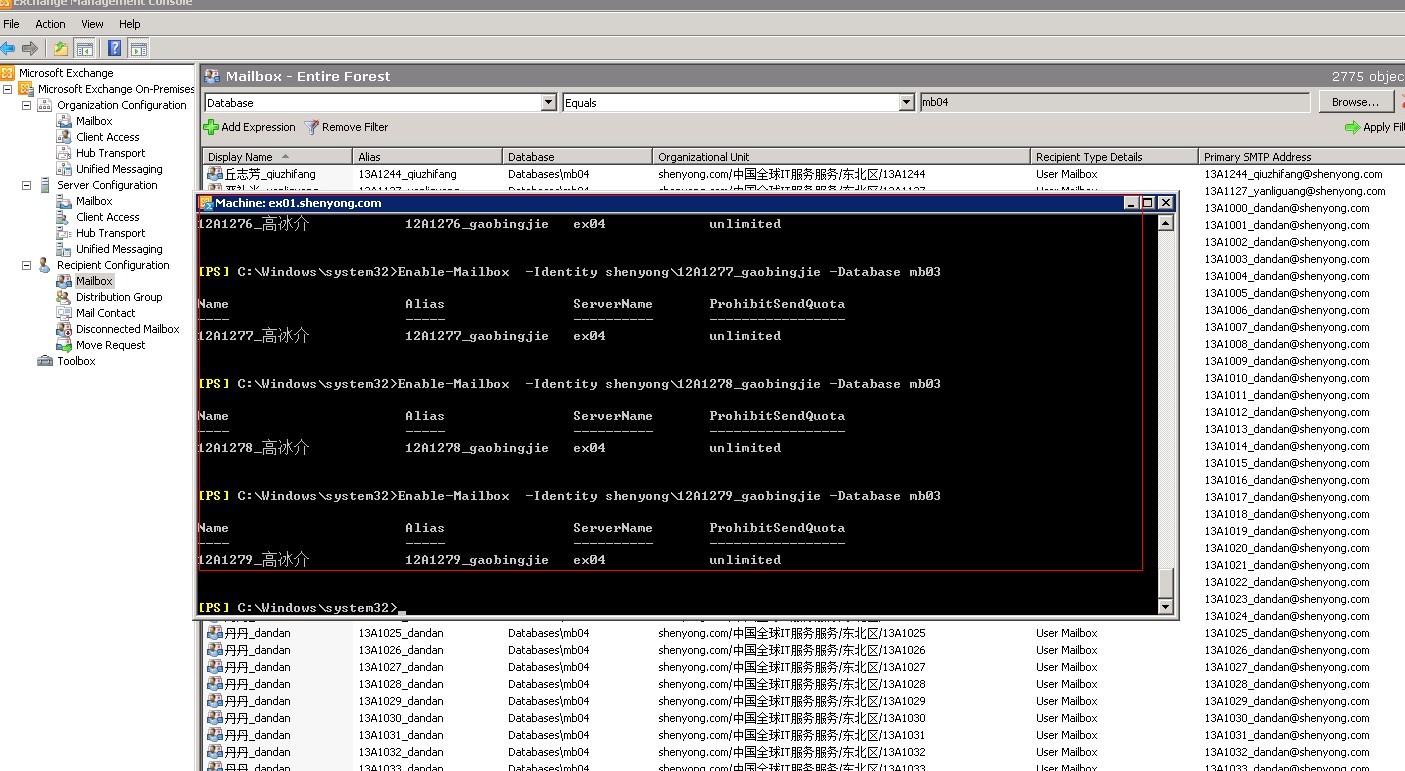
Task: Sort by Organizational Unit column header
Action: coord(842,157)
